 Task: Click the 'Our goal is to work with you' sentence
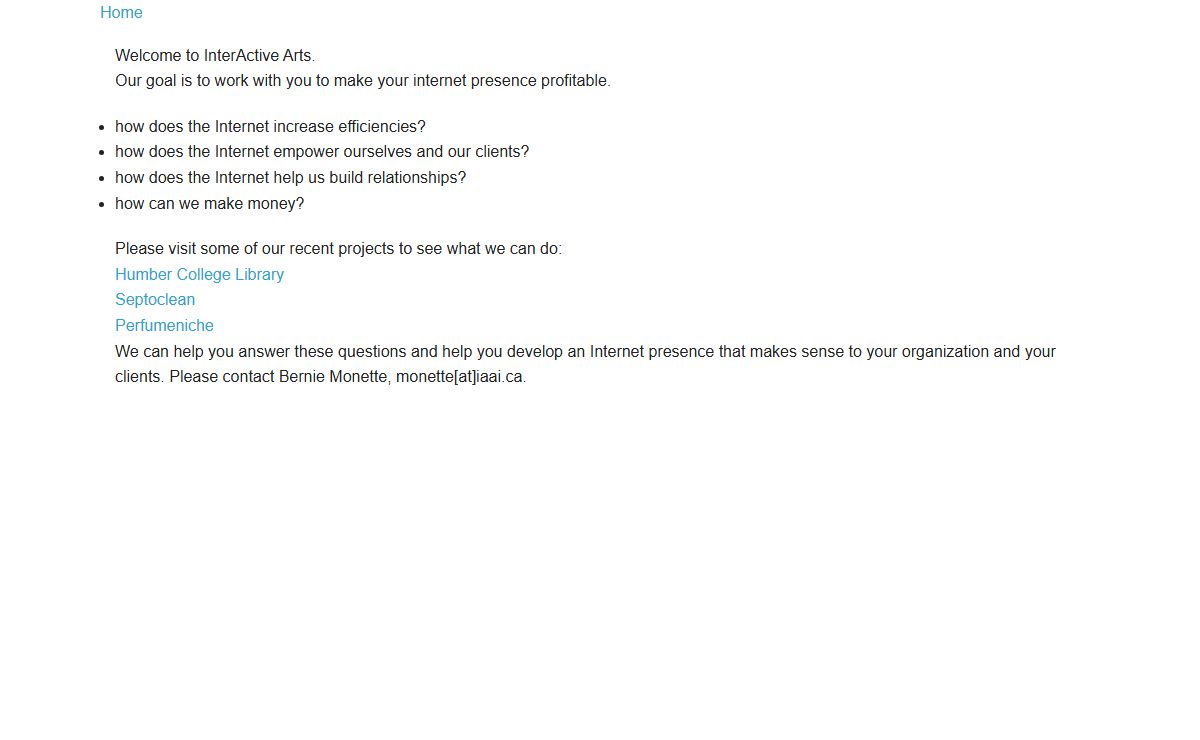(362, 81)
